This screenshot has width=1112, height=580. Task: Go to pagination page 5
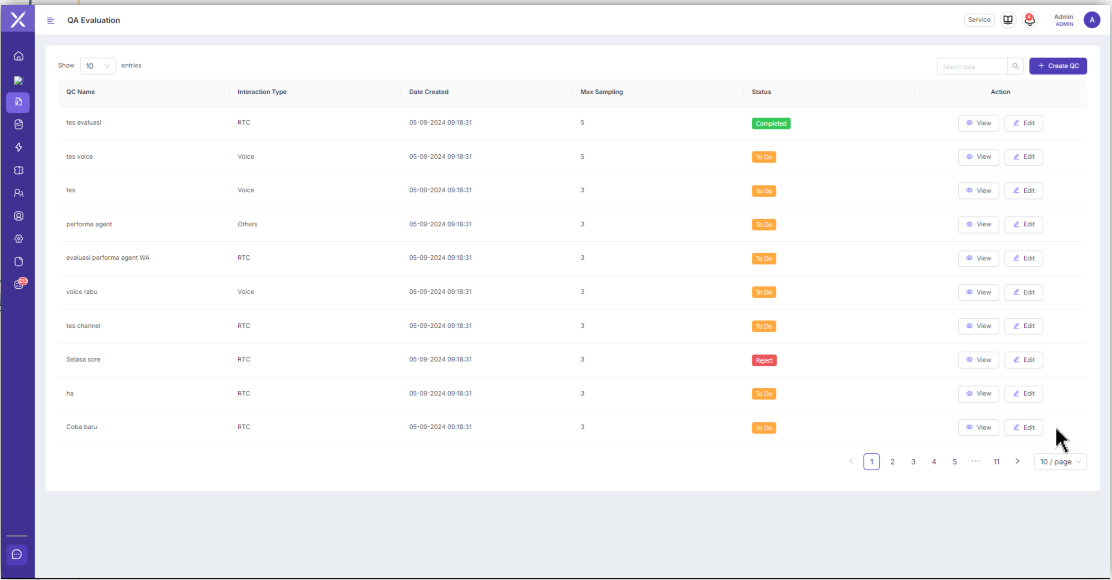[x=955, y=462]
